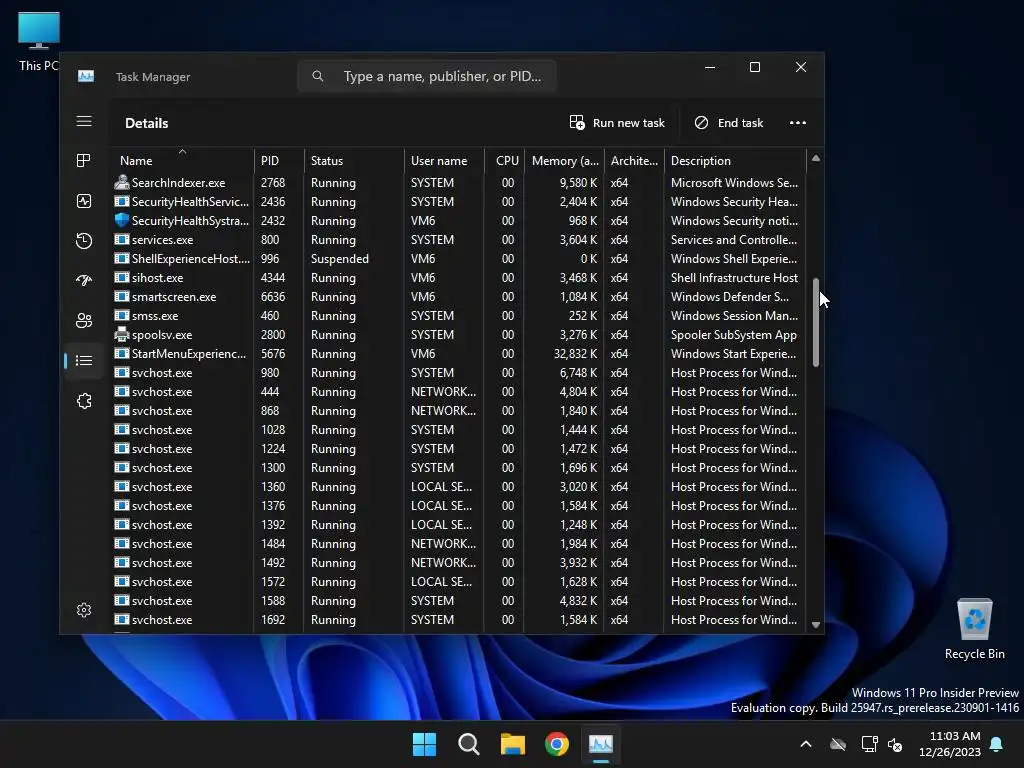The height and width of the screenshot is (768, 1024).
Task: Open the hamburger navigation menu
Action: click(84, 121)
